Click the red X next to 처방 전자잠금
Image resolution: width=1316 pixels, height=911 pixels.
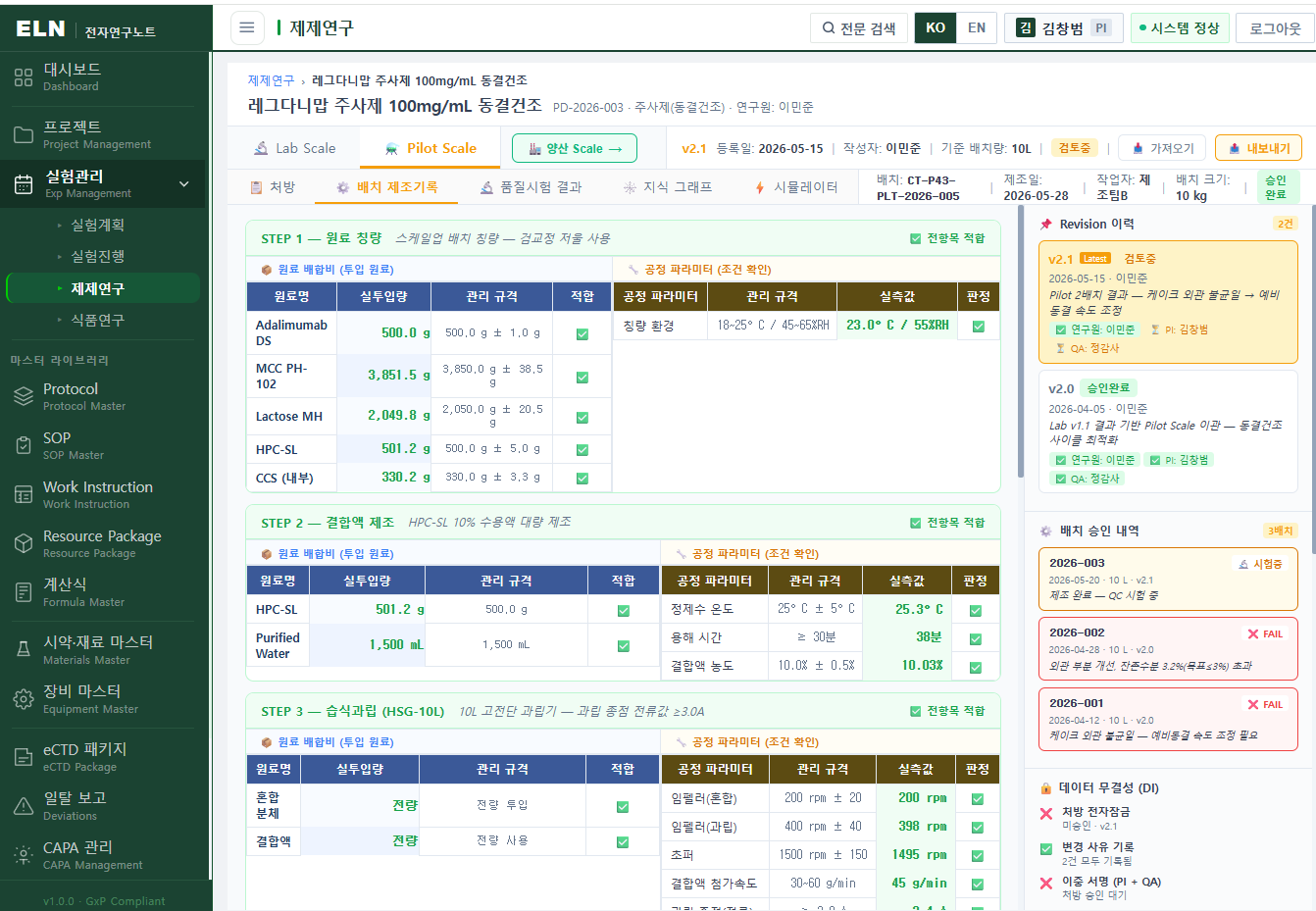[x=1046, y=814]
